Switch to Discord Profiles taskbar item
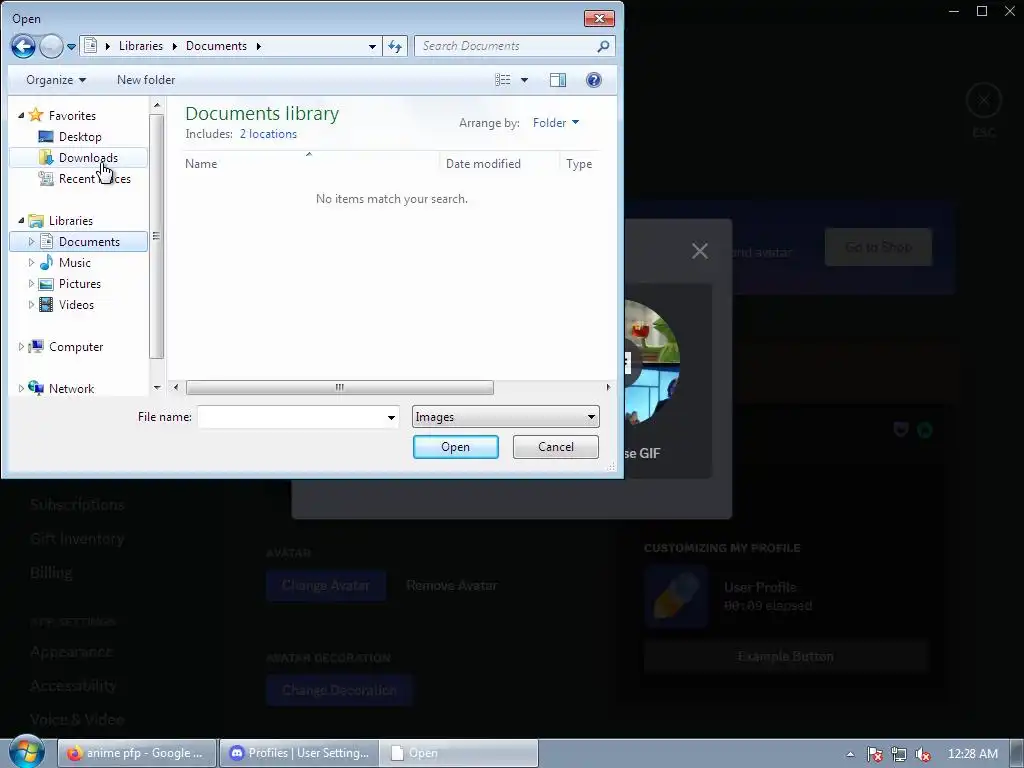This screenshot has width=1024, height=768. [298, 753]
